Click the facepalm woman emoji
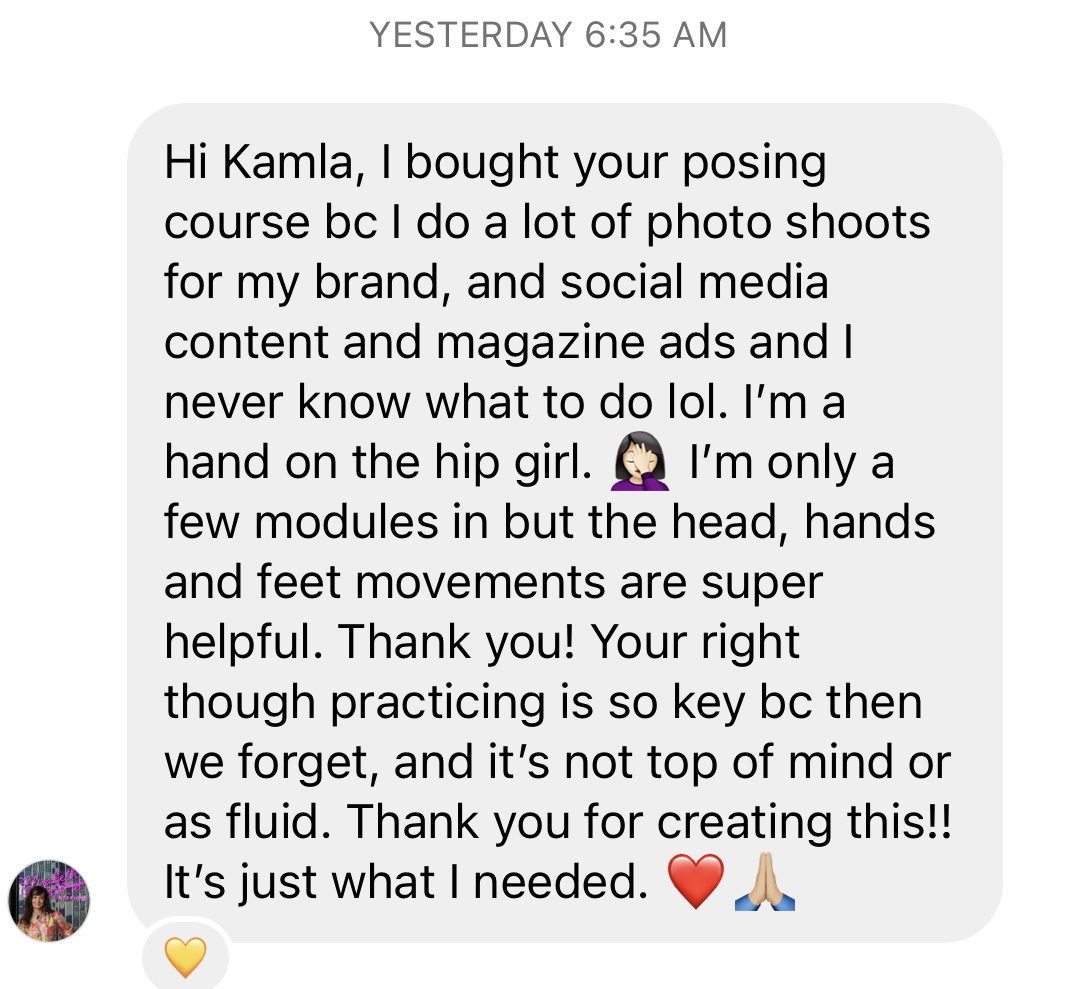Viewport: 1087px width, 989px height. [x=640, y=461]
